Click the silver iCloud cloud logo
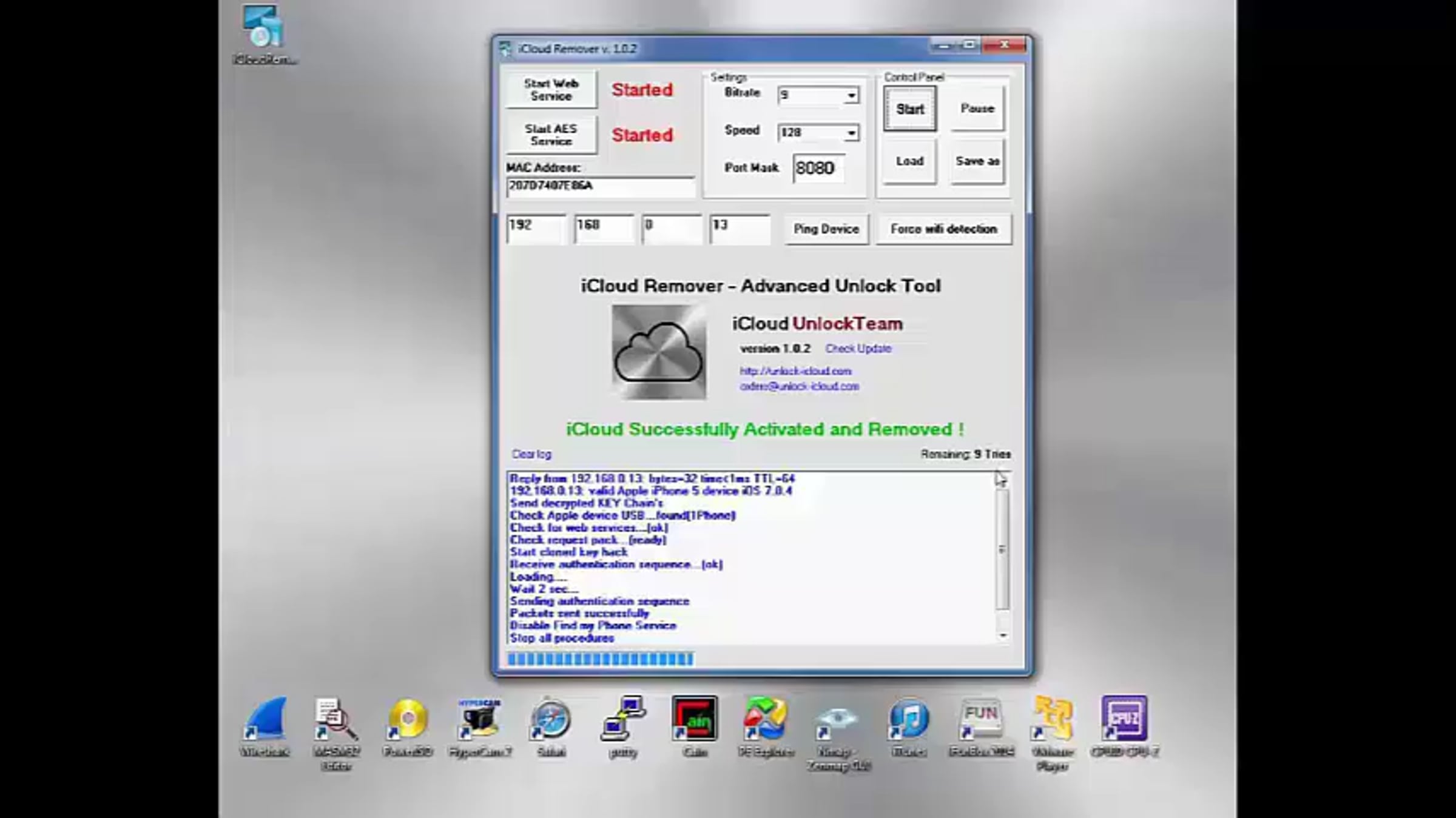 point(659,352)
